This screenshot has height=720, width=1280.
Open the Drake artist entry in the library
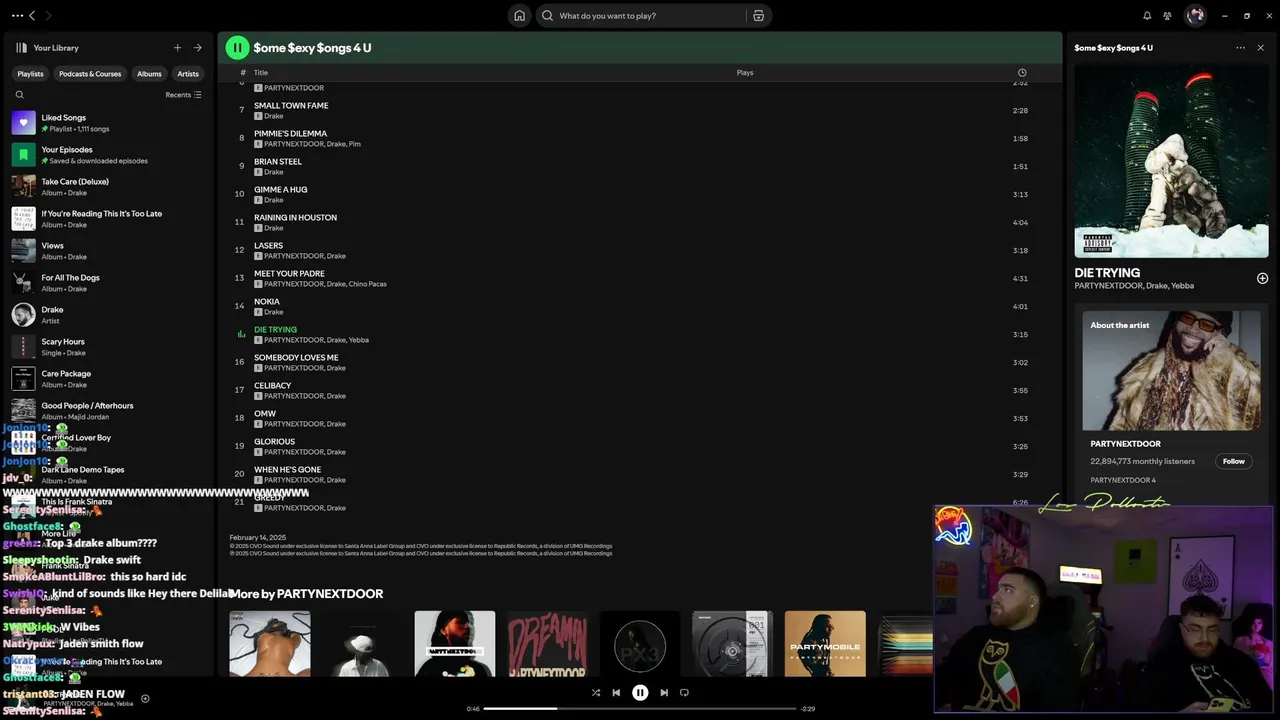[x=108, y=315]
